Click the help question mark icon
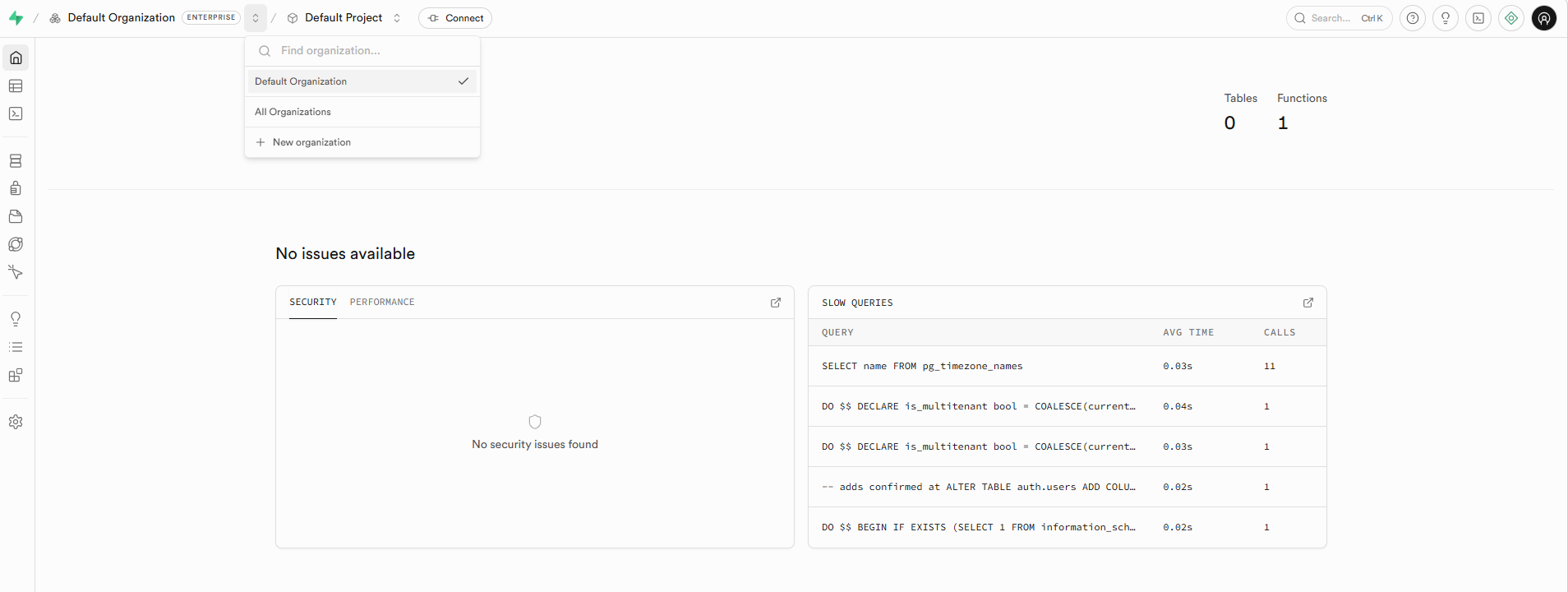 [x=1413, y=18]
